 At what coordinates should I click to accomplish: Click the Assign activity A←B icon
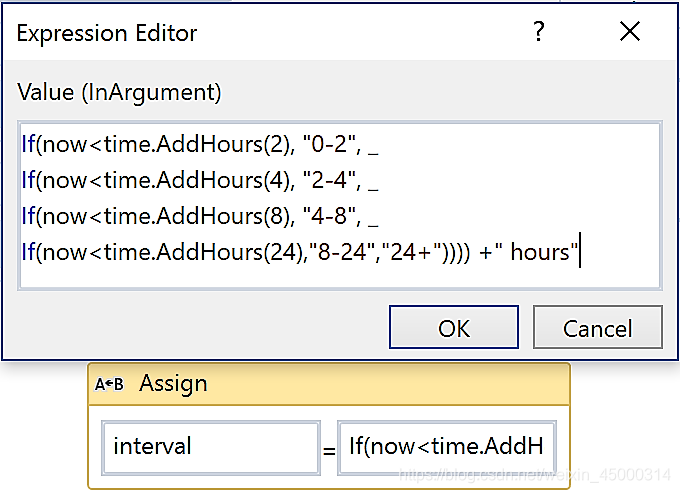[109, 384]
